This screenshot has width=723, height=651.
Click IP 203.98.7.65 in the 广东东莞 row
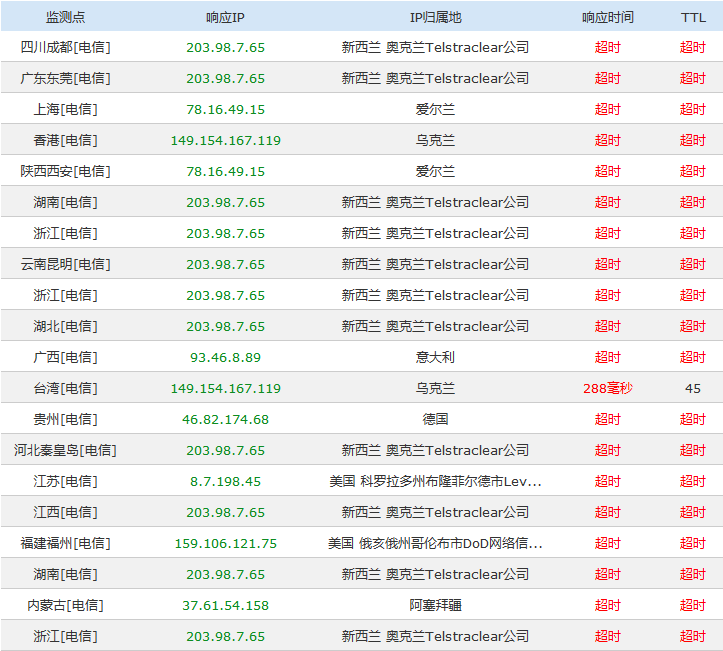click(225, 78)
